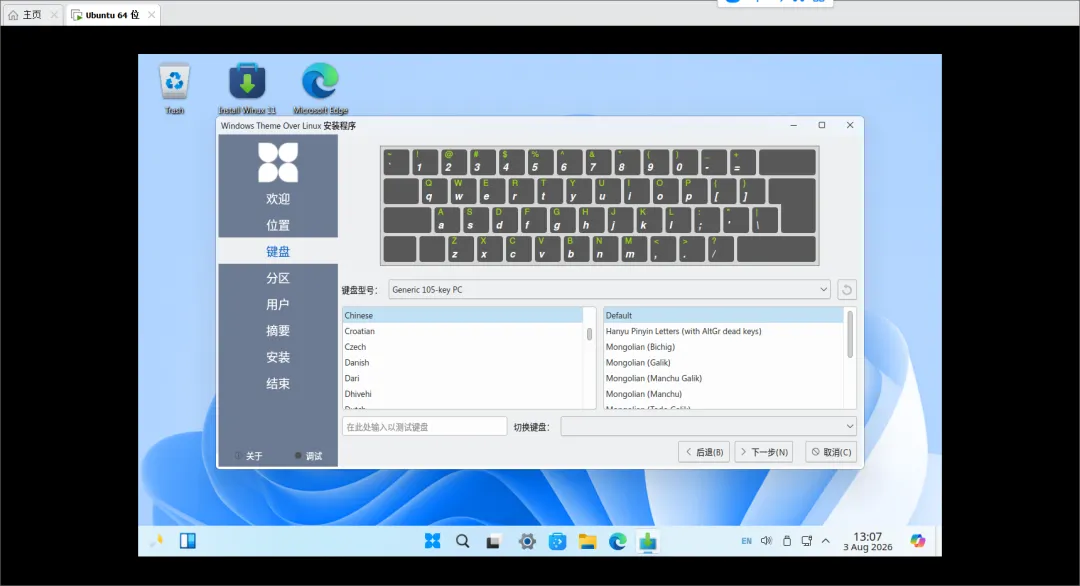Toggle the 调试 debug option

pos(309,456)
